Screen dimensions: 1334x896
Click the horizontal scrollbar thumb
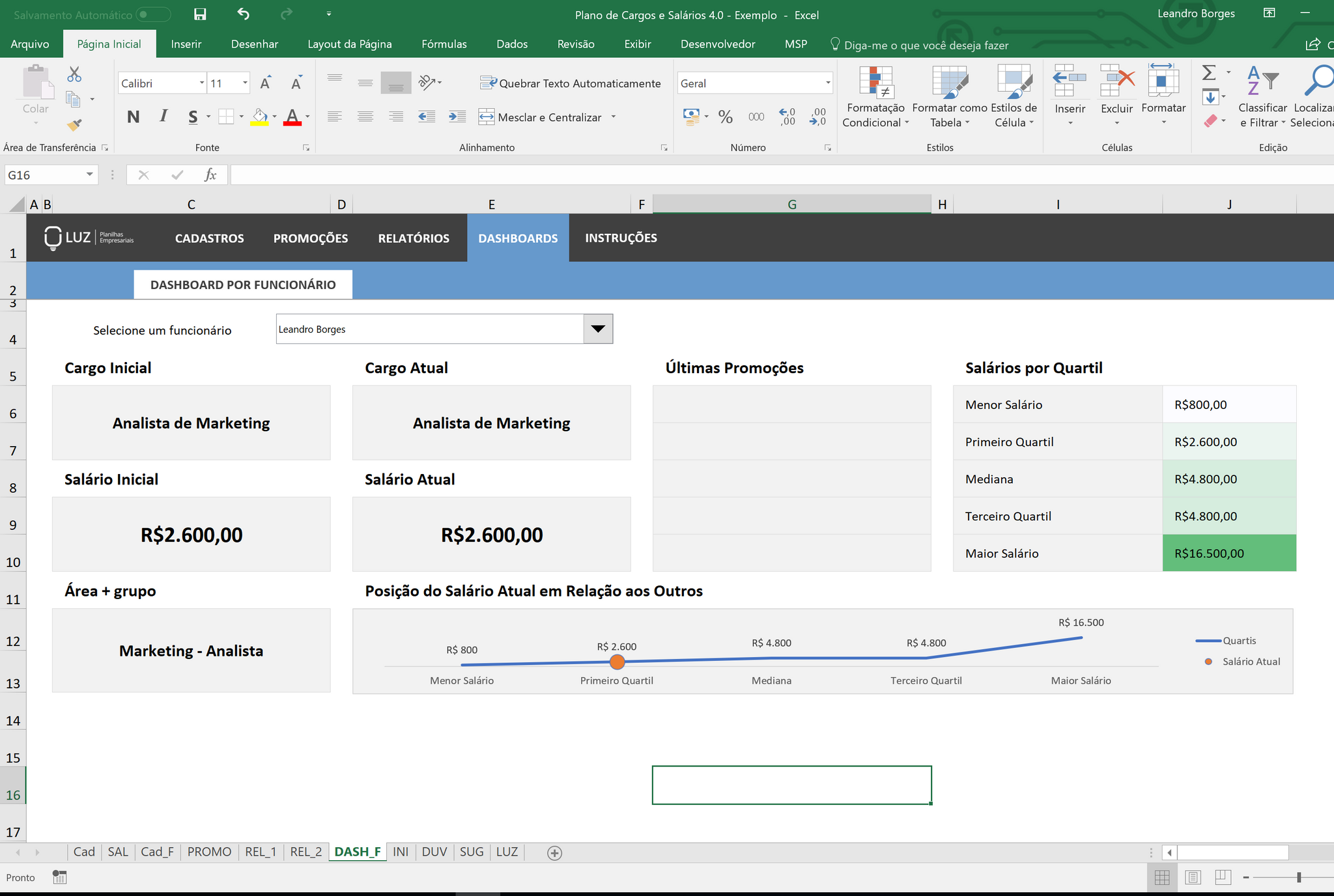[1232, 852]
